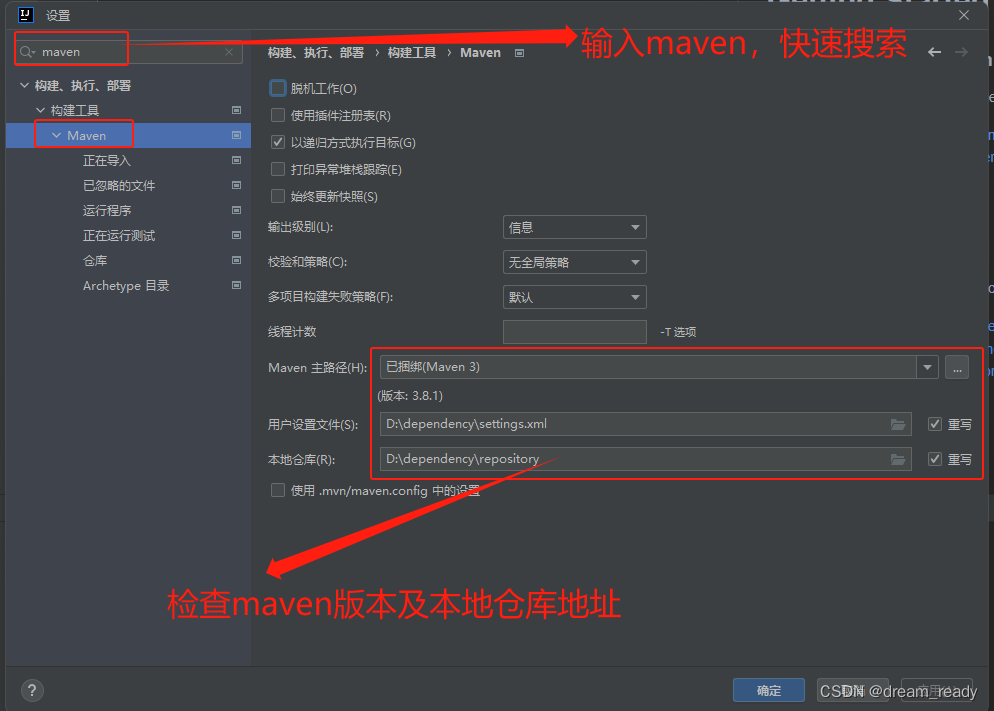Image resolution: width=994 pixels, height=711 pixels.
Task: Click the forward navigation arrow at top right
Action: (962, 52)
